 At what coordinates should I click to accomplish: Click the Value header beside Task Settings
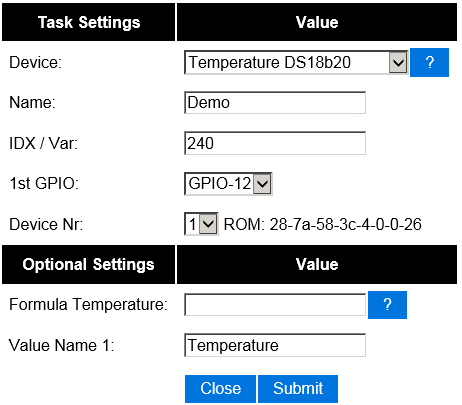[x=317, y=22]
